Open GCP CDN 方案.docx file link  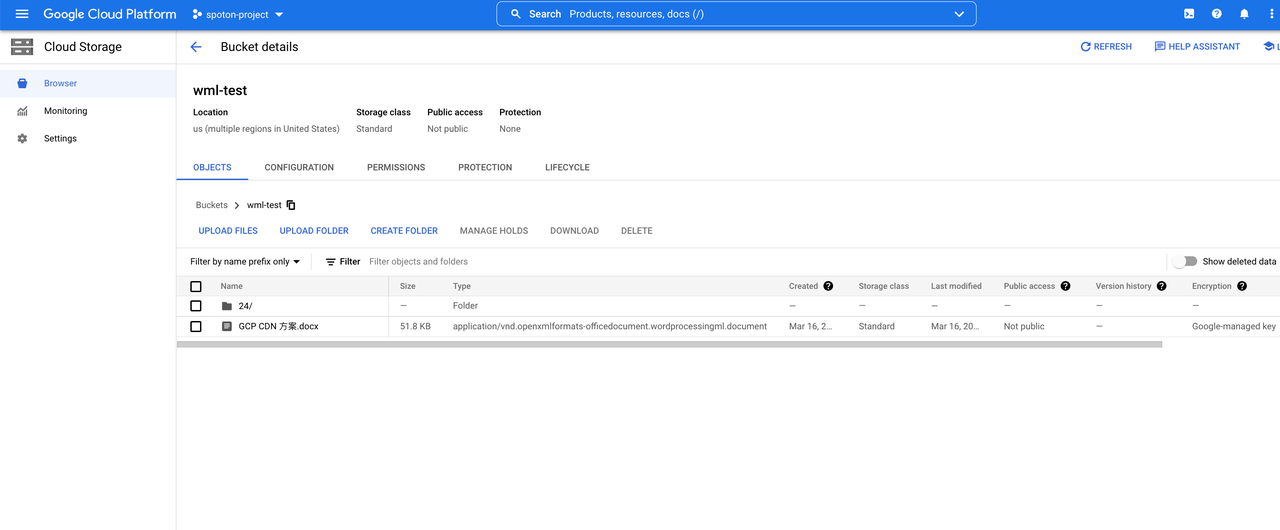[279, 326]
